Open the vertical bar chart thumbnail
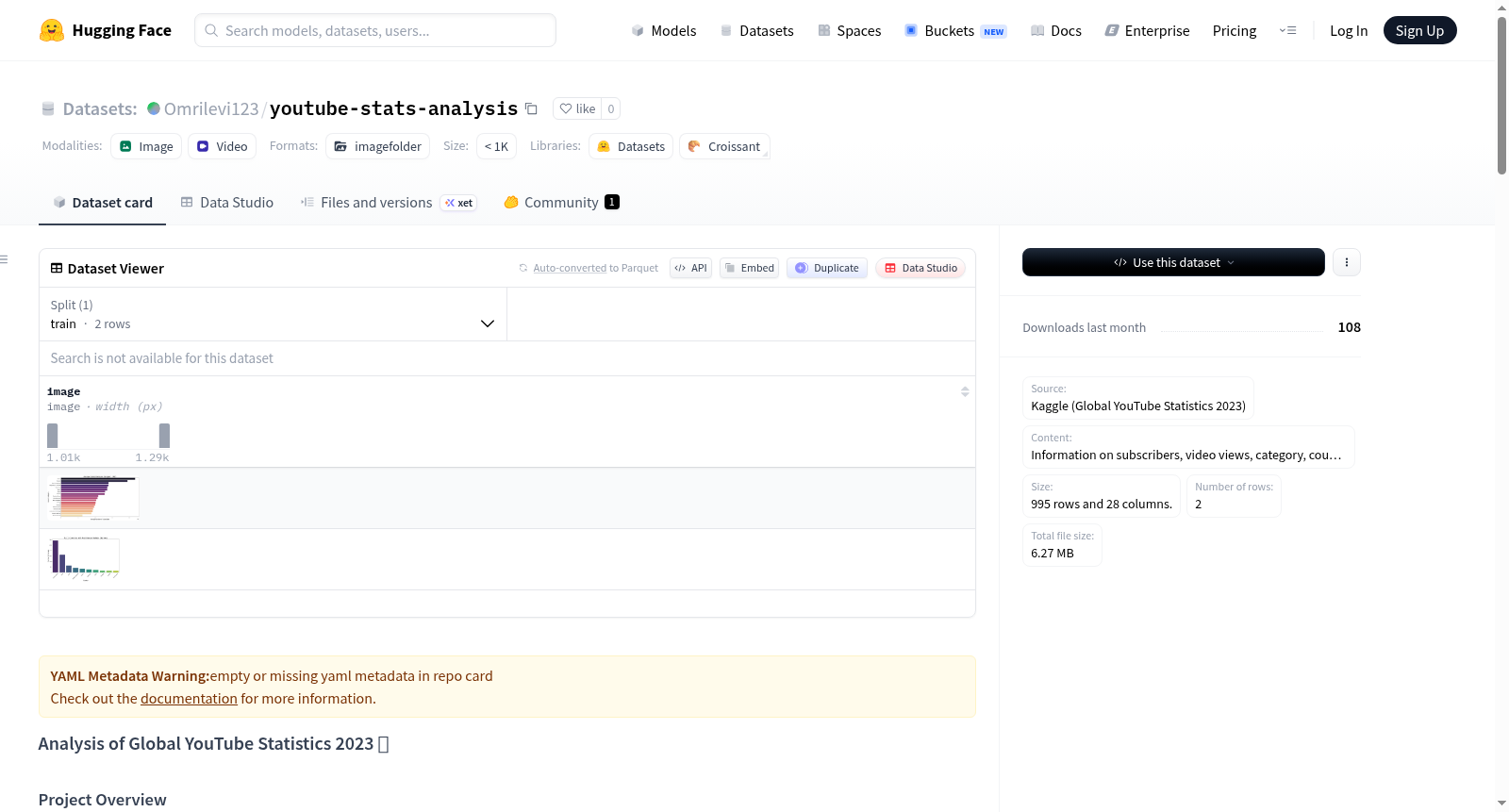 click(84, 558)
